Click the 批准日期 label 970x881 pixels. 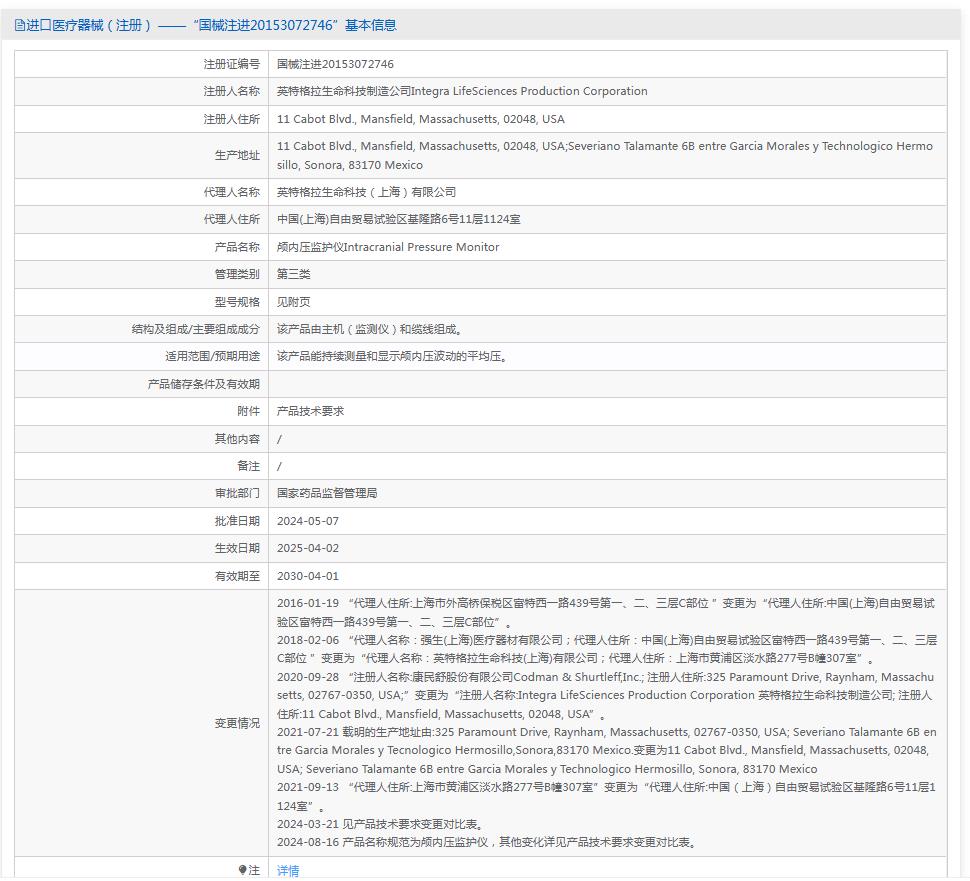coord(238,521)
